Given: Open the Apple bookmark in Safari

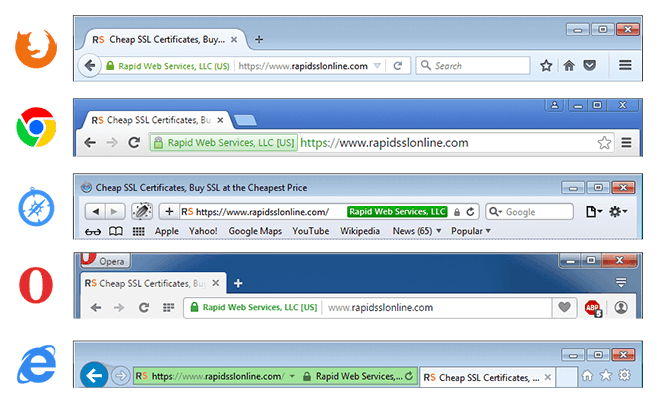Looking at the screenshot, I should pos(167,231).
